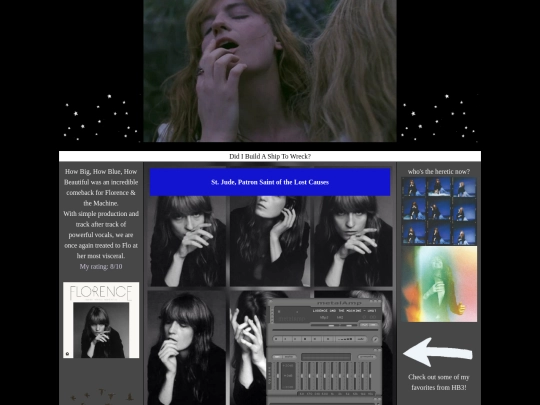540x405 pixels.
Task: Adjust the metalAmp balance slider
Action: click(349, 325)
